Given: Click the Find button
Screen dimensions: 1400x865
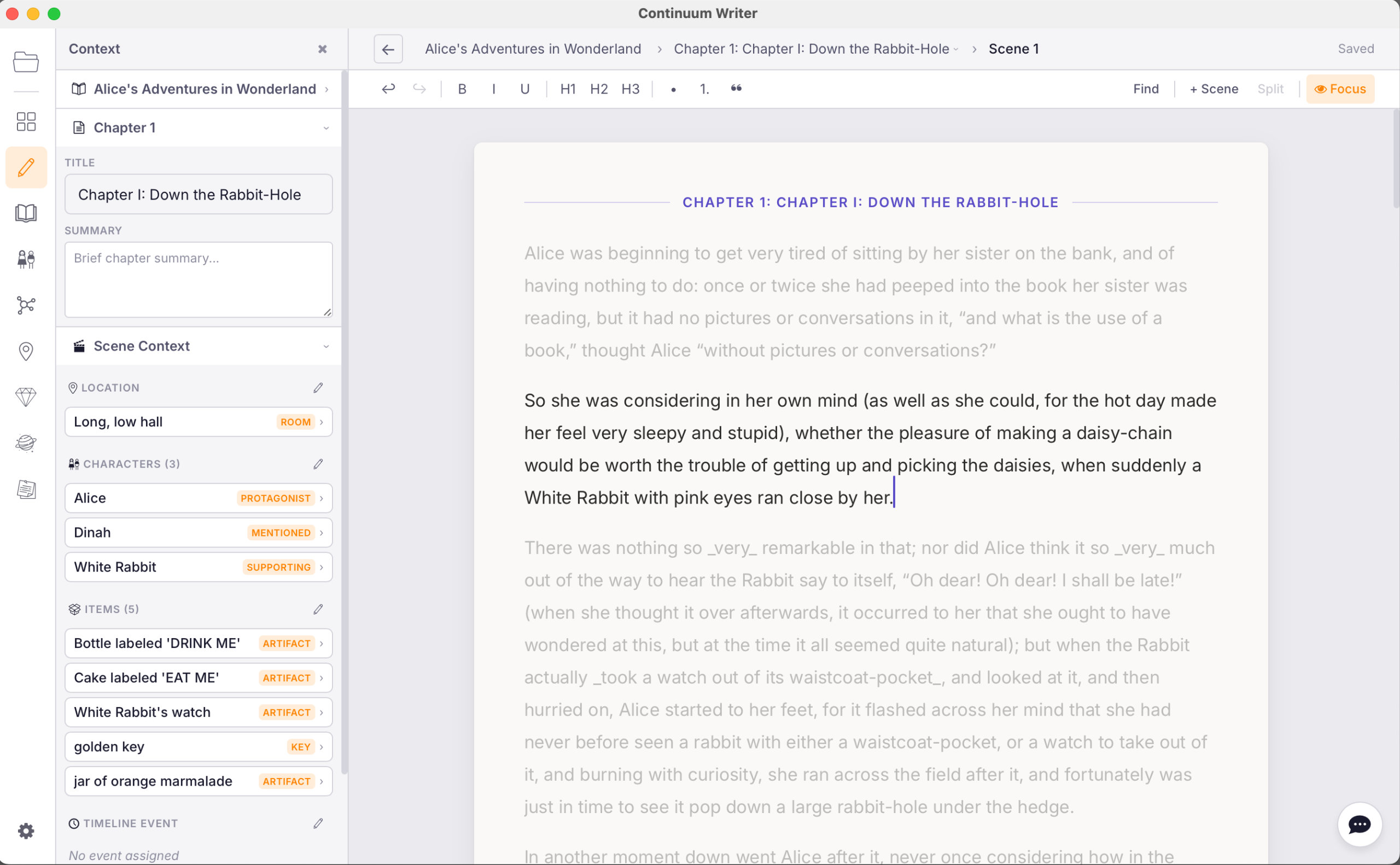Looking at the screenshot, I should 1146,89.
